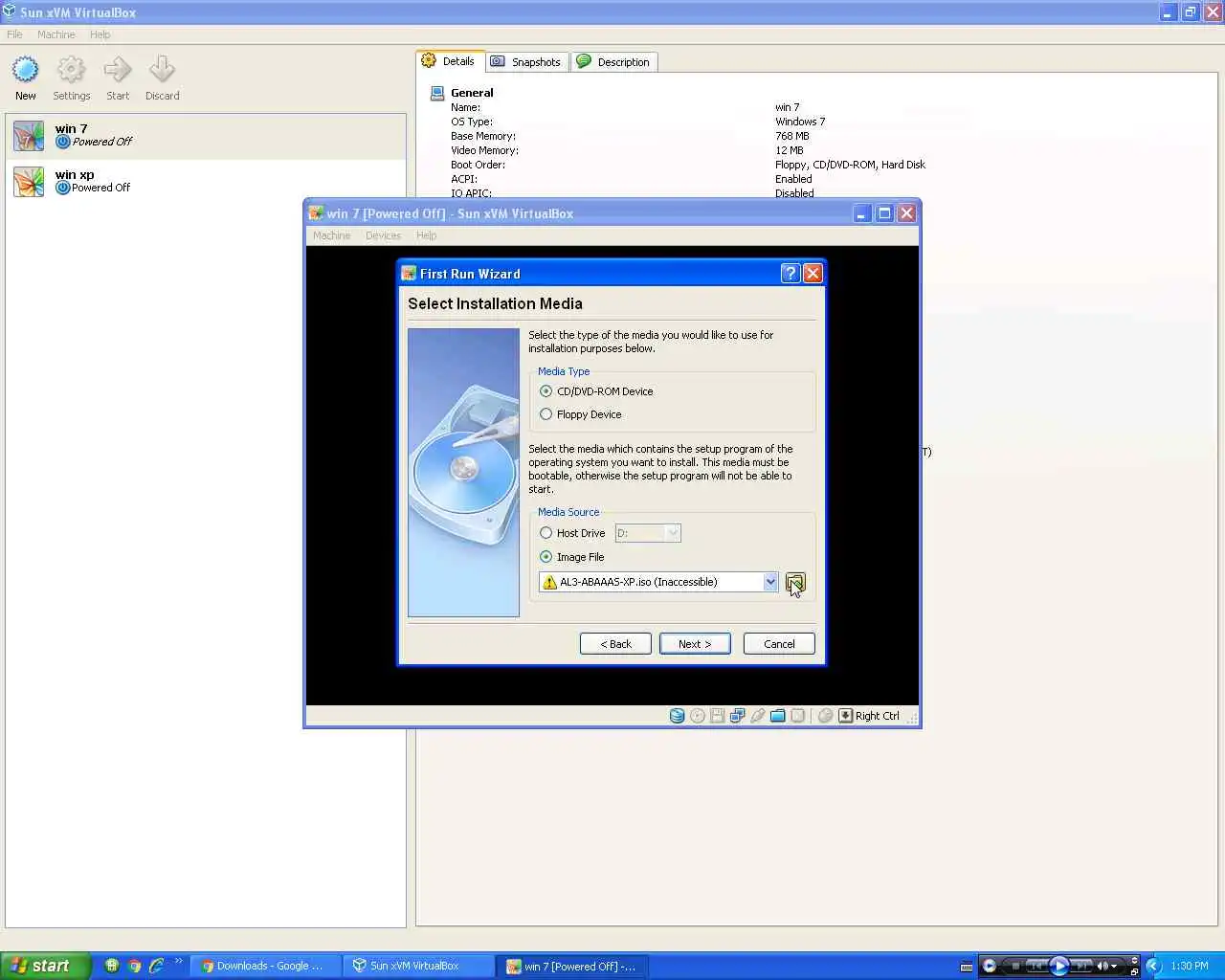Open the image file browse folder icon
Image resolution: width=1225 pixels, height=980 pixels.
pos(795,582)
